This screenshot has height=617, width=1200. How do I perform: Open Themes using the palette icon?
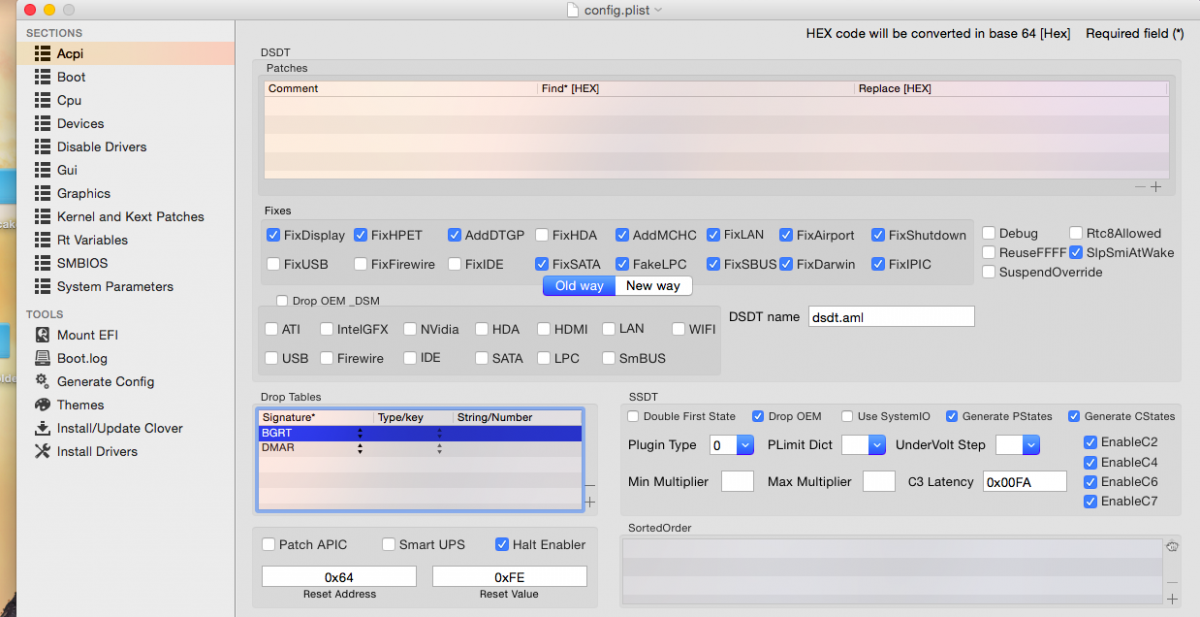point(42,405)
